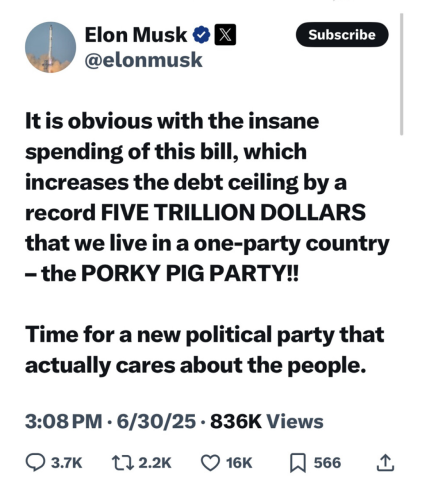
Task: Click the PORKY PIG PARTY post text
Action: 190,274
